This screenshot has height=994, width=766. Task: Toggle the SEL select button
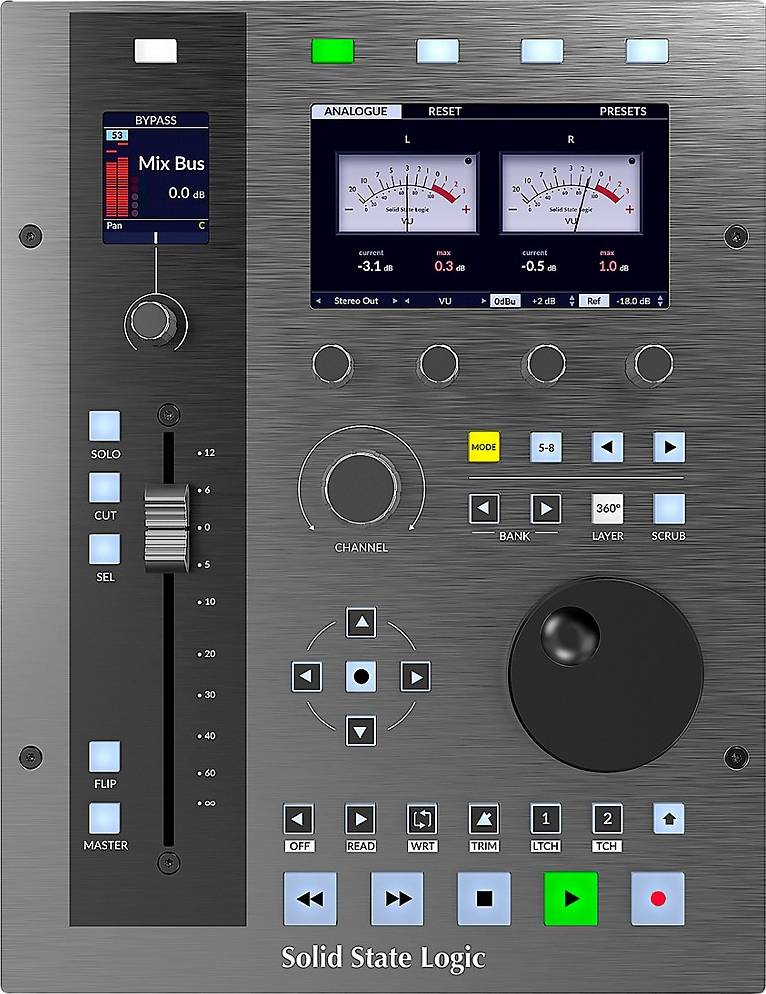[x=105, y=549]
